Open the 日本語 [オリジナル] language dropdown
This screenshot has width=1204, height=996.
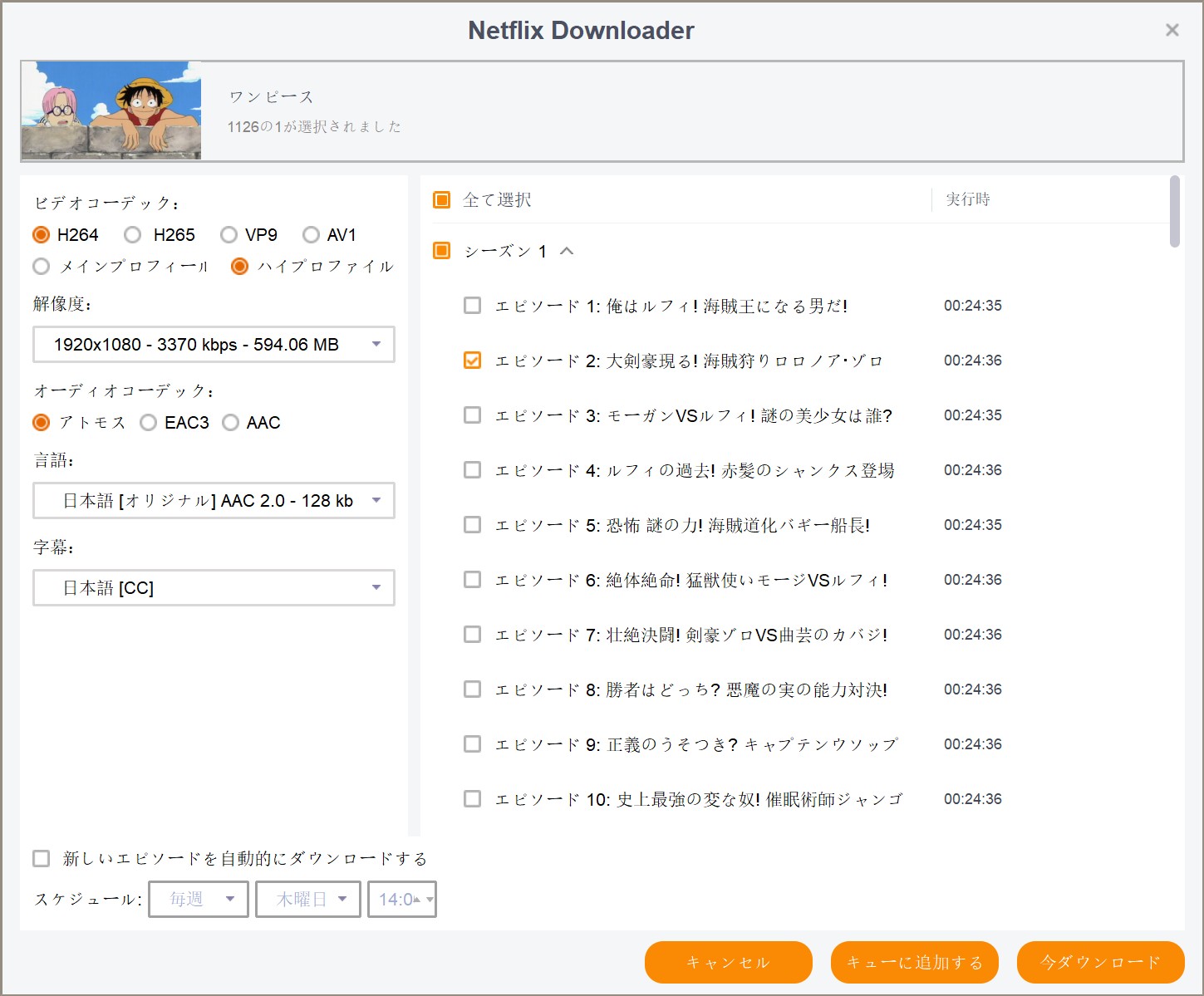pyautogui.click(x=214, y=500)
